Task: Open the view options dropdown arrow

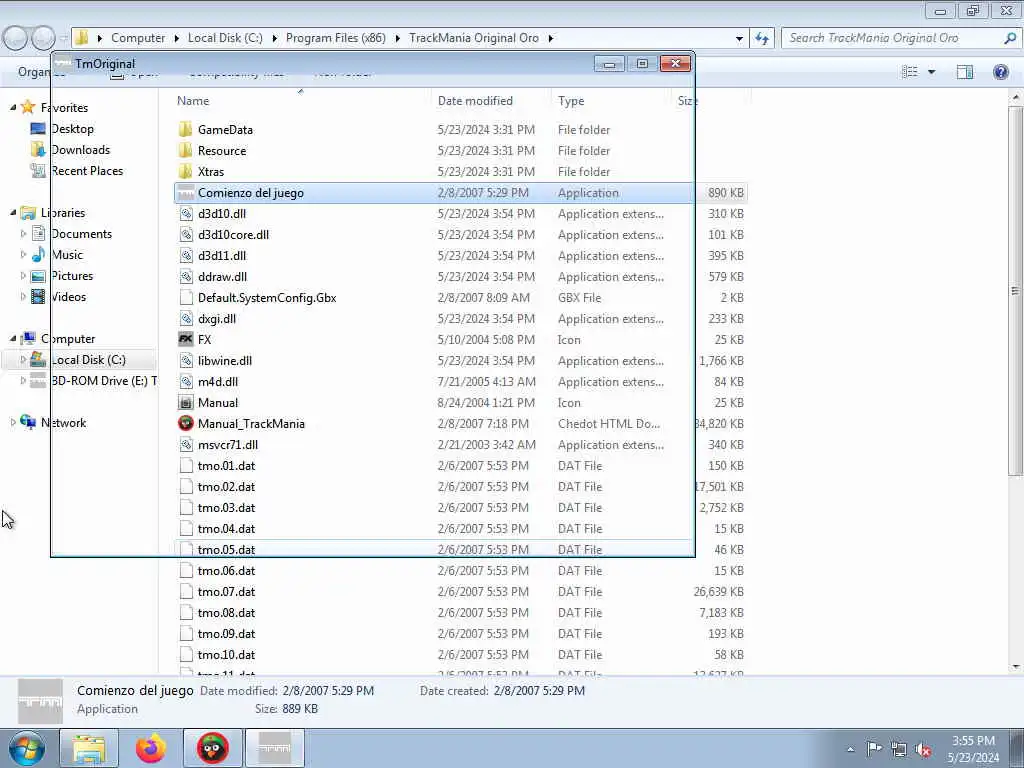Action: click(x=931, y=72)
